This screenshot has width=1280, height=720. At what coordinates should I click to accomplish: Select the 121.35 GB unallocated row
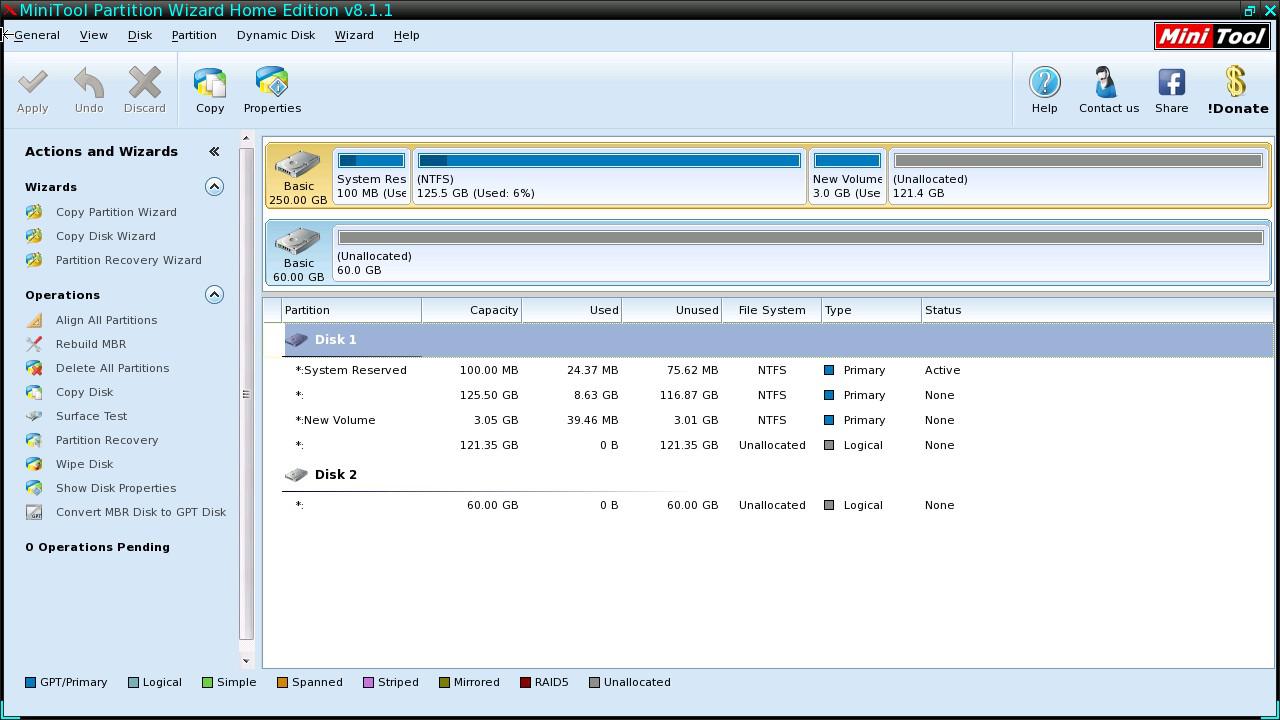coord(778,445)
